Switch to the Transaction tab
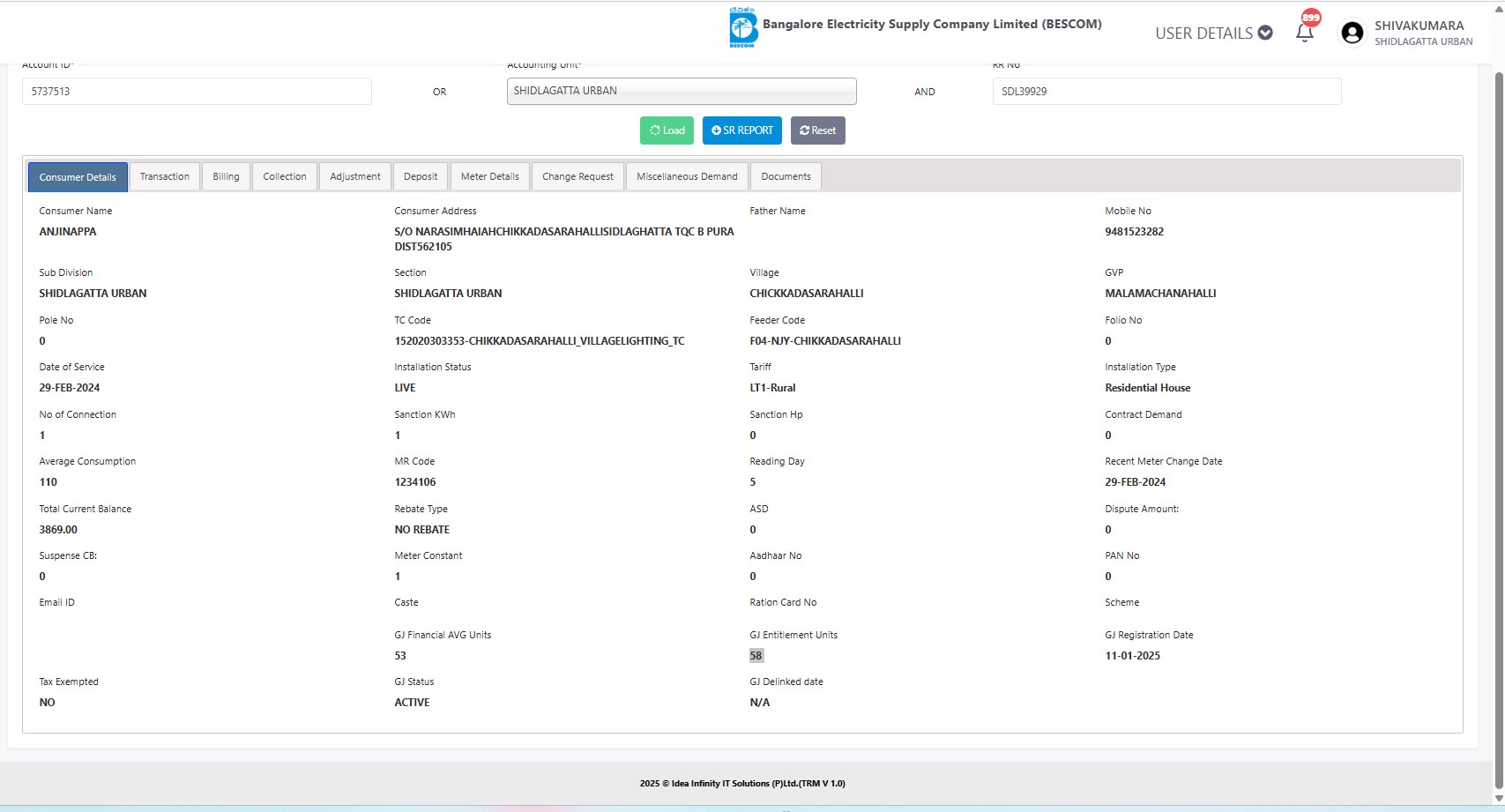Screen dimensions: 1505x812 pos(164,176)
